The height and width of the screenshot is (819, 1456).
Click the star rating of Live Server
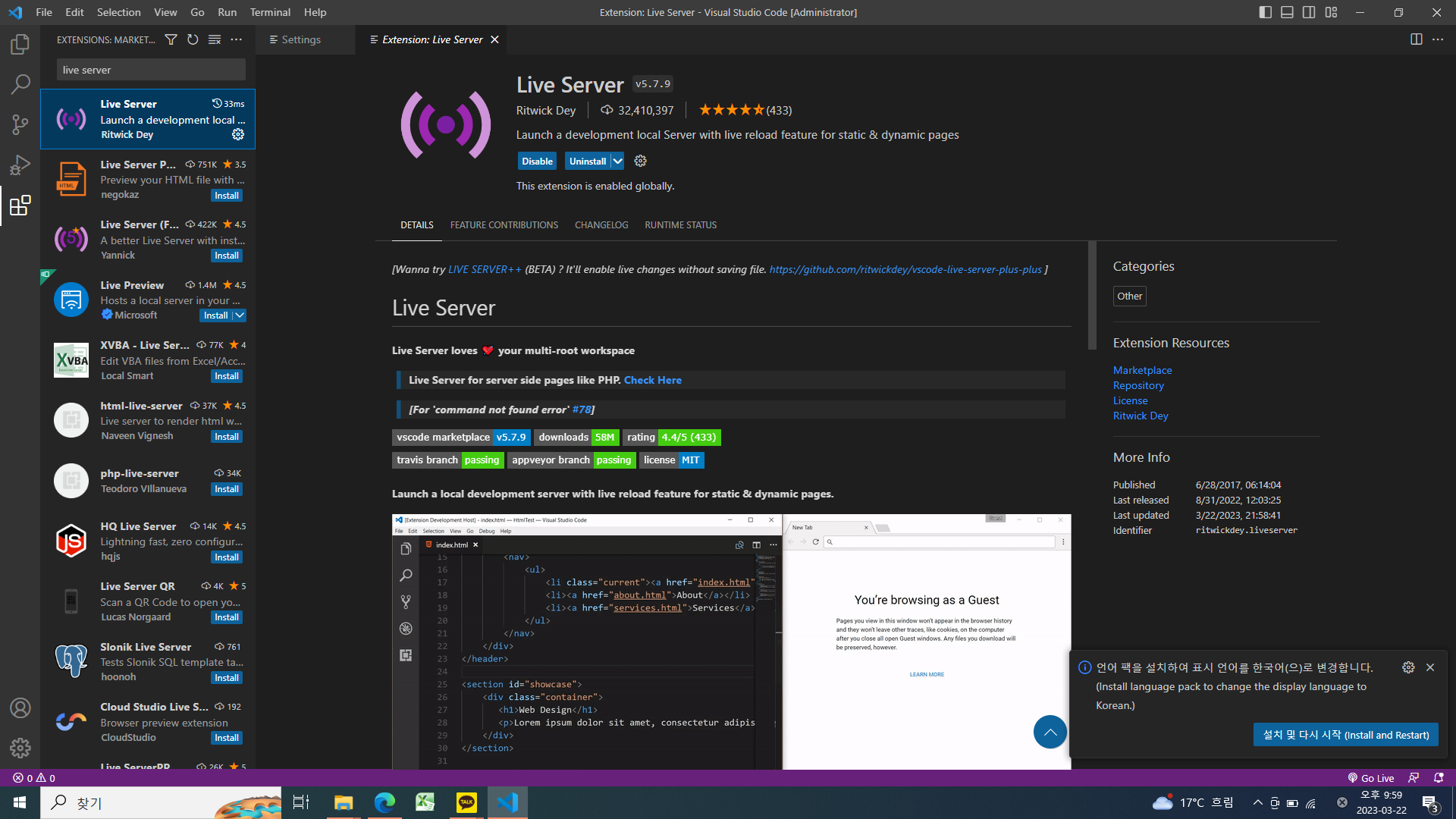pos(745,111)
